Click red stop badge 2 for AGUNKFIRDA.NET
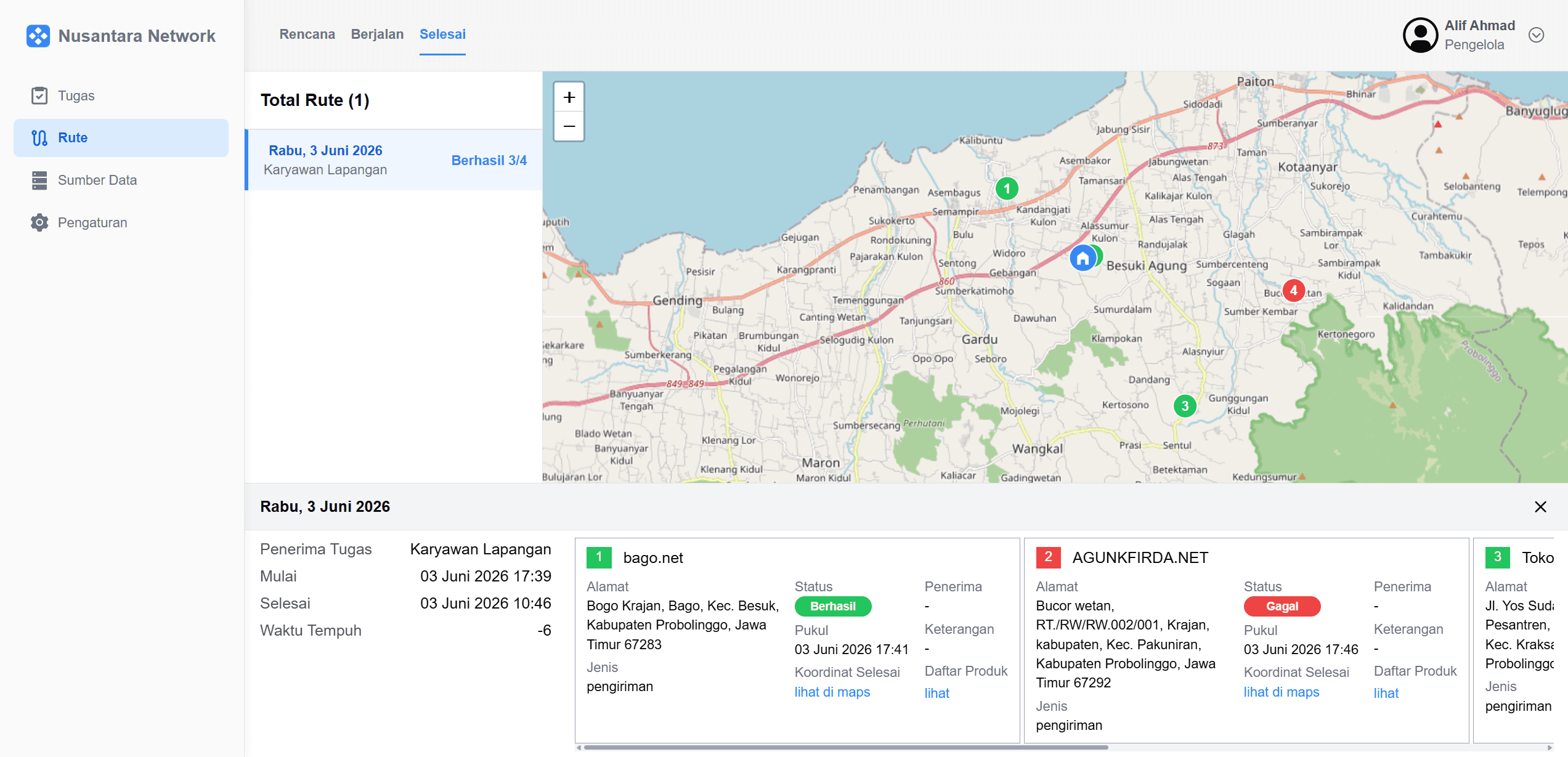The height and width of the screenshot is (757, 1568). [1048, 557]
